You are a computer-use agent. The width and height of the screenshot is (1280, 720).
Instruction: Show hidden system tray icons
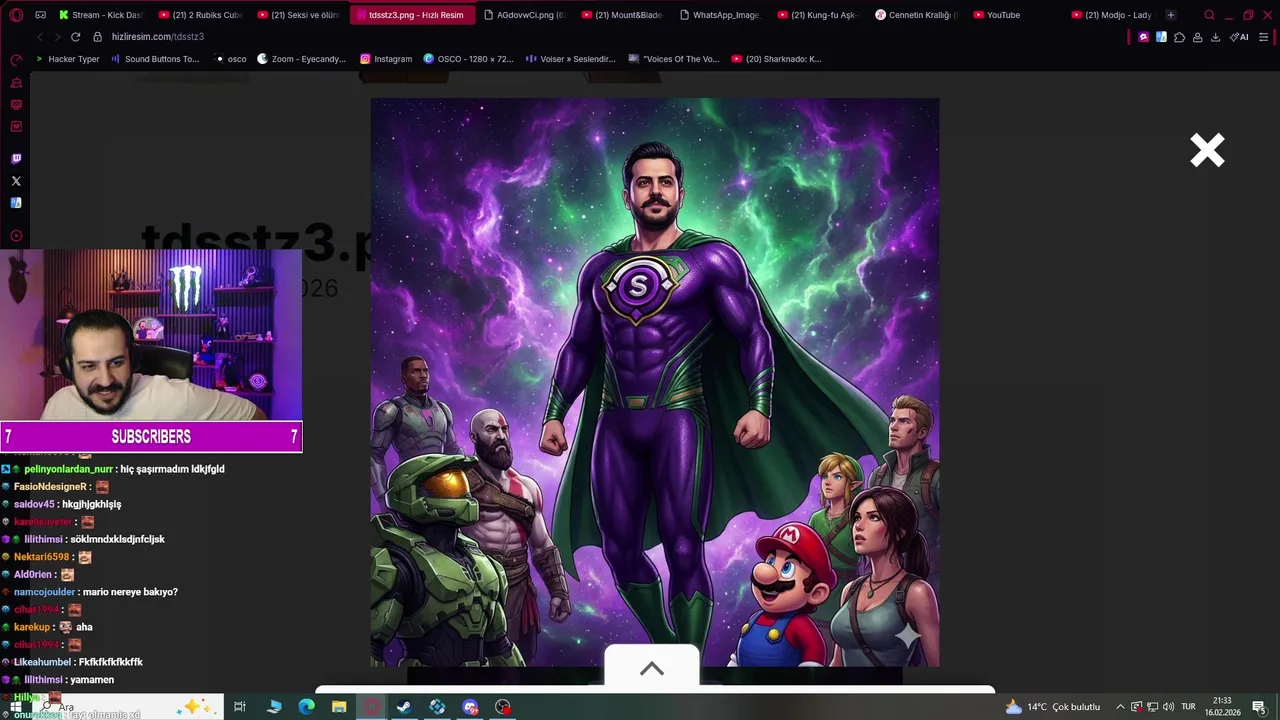[1120, 707]
